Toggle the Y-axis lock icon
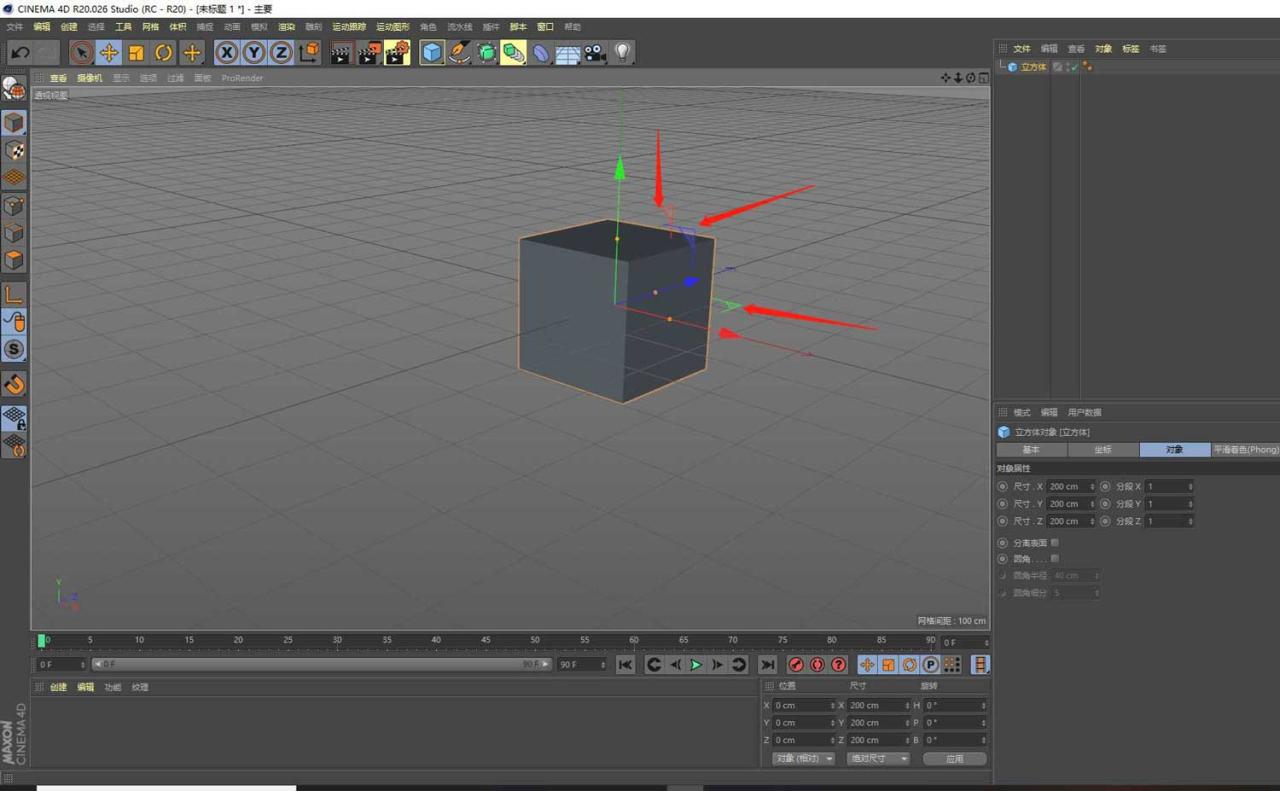 coord(254,53)
